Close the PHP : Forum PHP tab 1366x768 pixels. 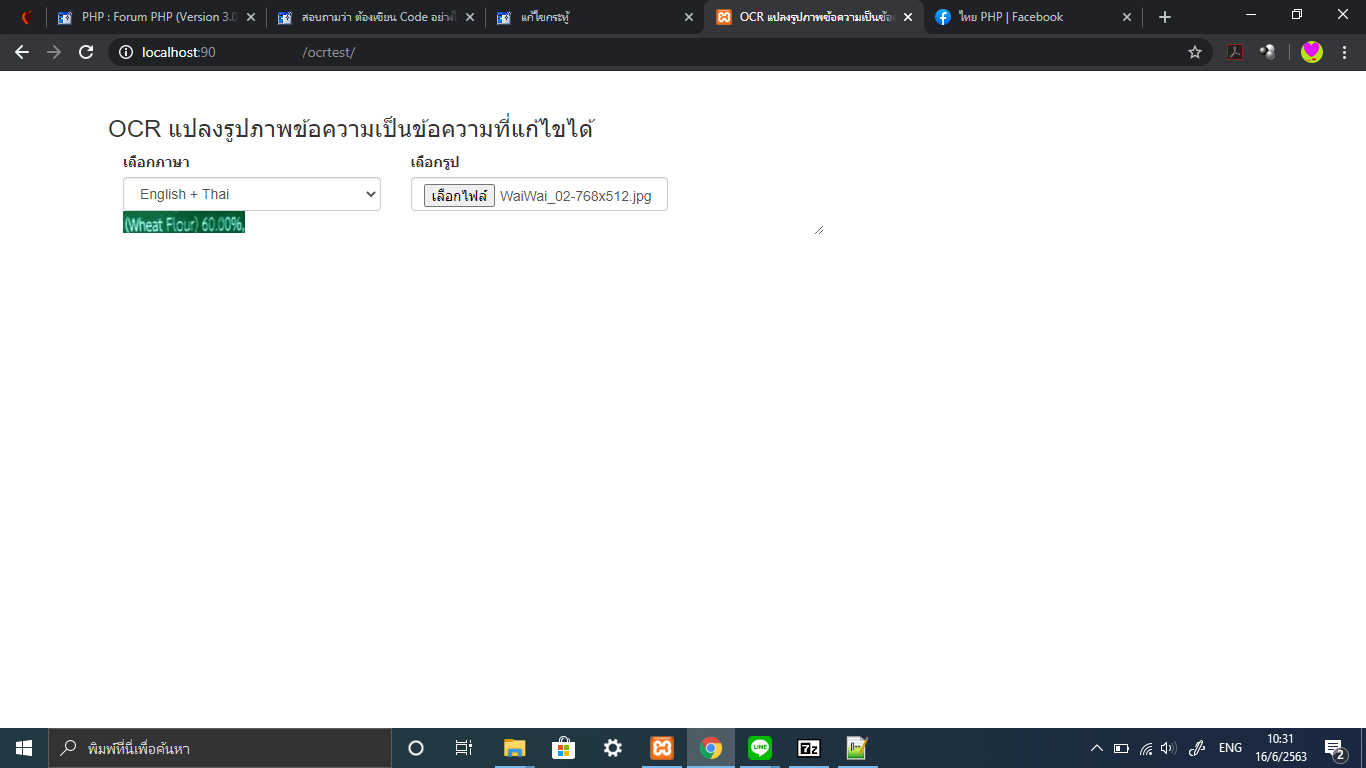pos(250,17)
